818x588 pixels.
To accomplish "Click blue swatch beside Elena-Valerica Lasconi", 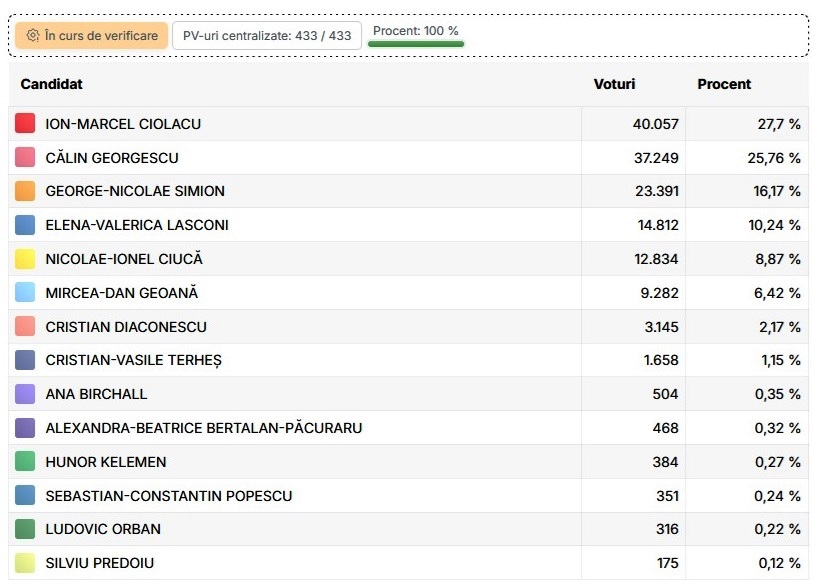I will tap(26, 225).
